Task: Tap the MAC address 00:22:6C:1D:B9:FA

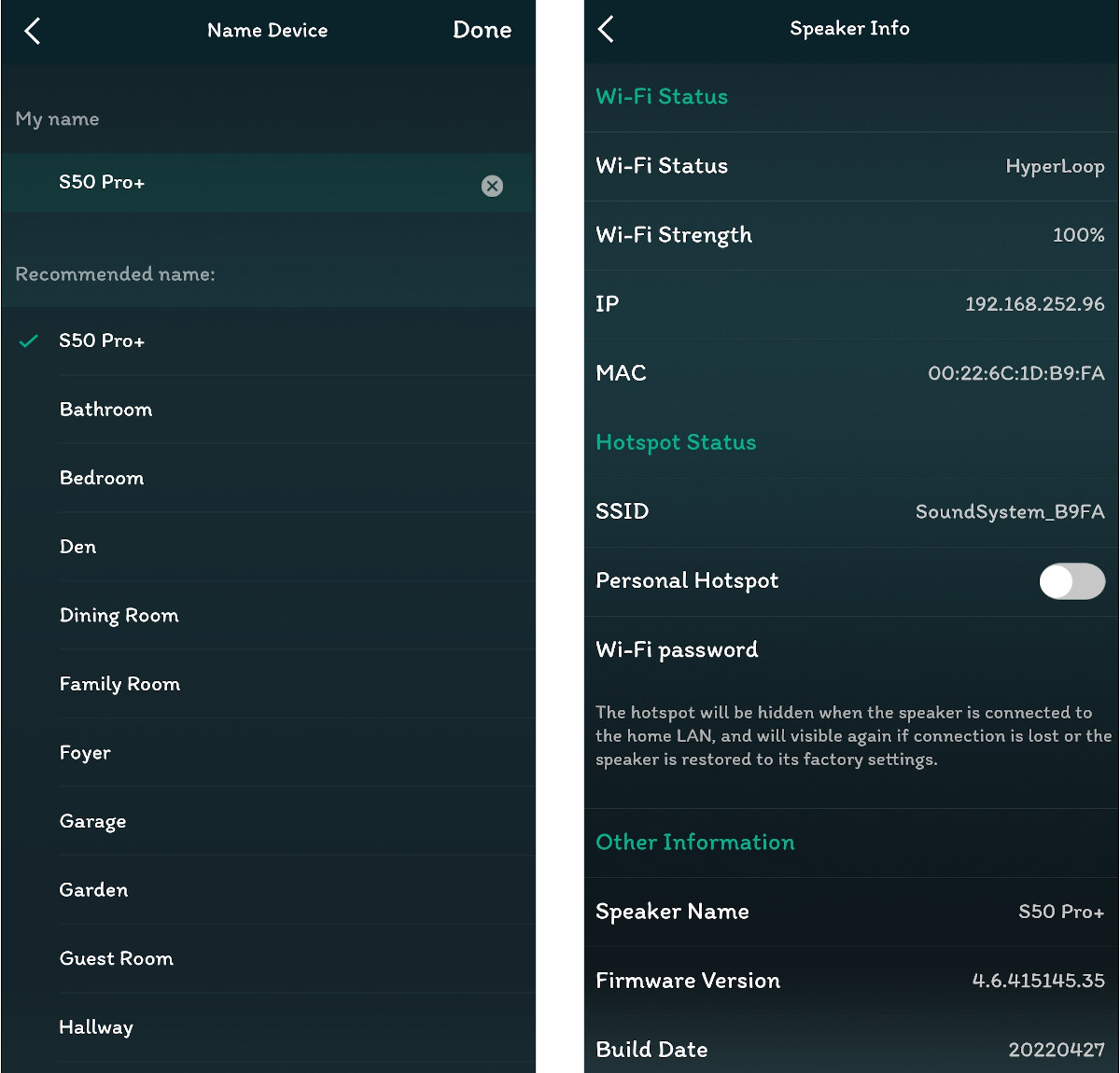Action: click(x=1015, y=373)
